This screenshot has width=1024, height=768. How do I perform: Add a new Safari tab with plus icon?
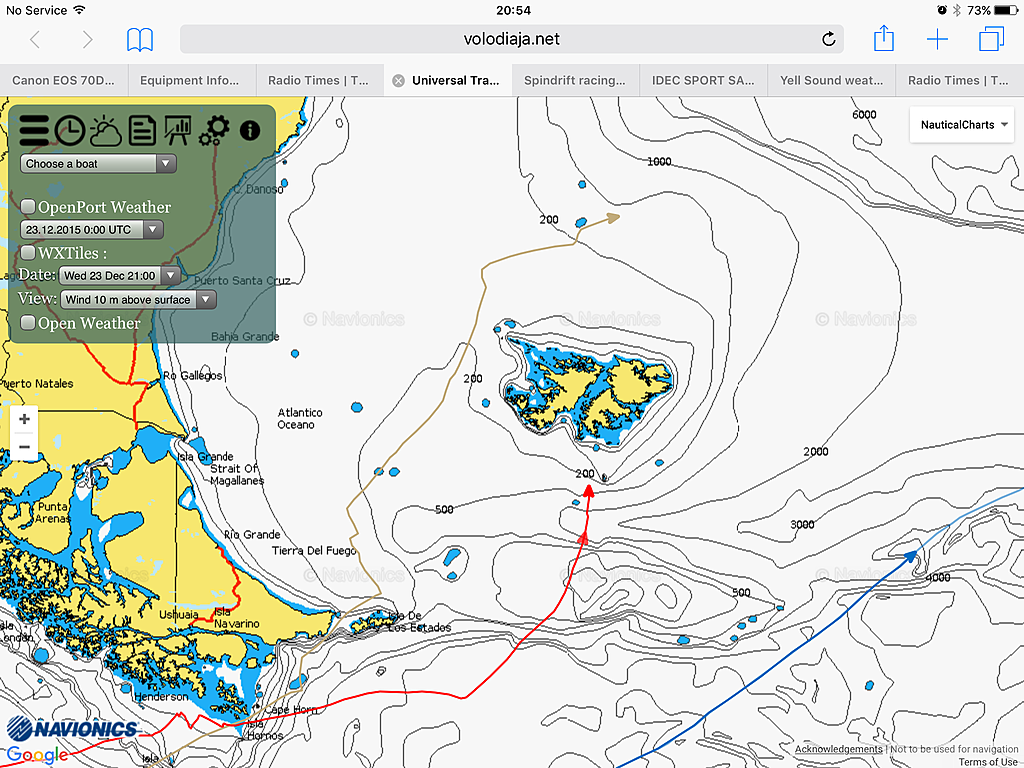[937, 39]
